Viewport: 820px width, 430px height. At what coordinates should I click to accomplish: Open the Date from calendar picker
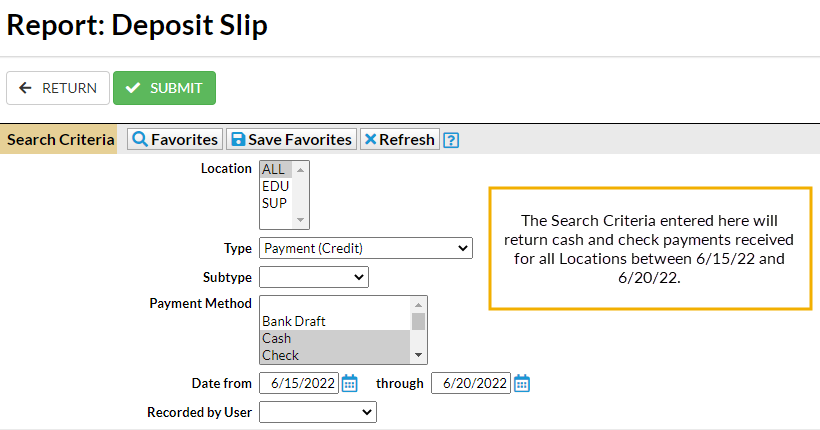pyautogui.click(x=350, y=383)
